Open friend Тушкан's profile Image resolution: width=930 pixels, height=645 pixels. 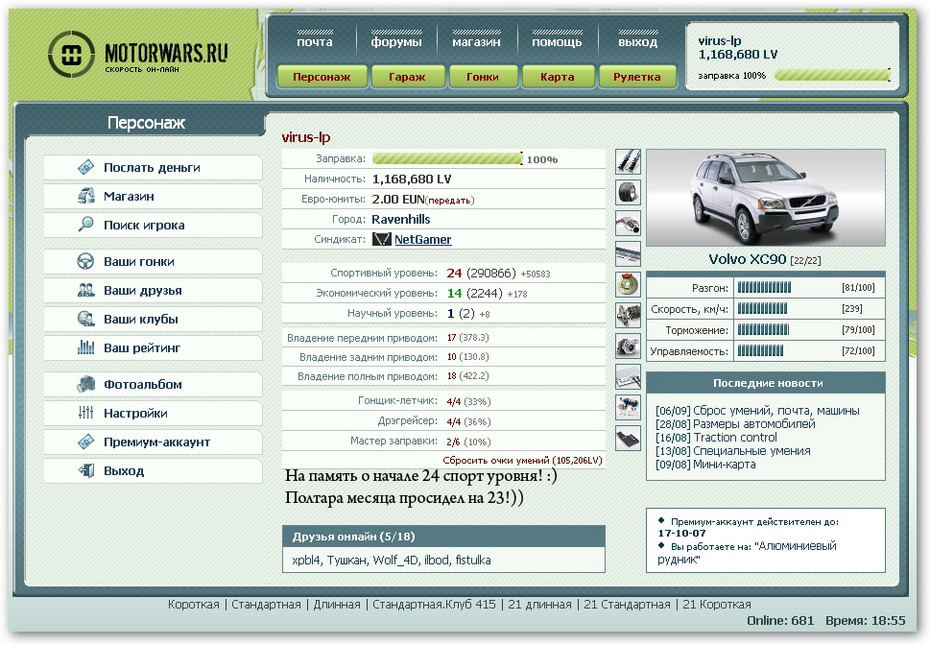click(346, 560)
